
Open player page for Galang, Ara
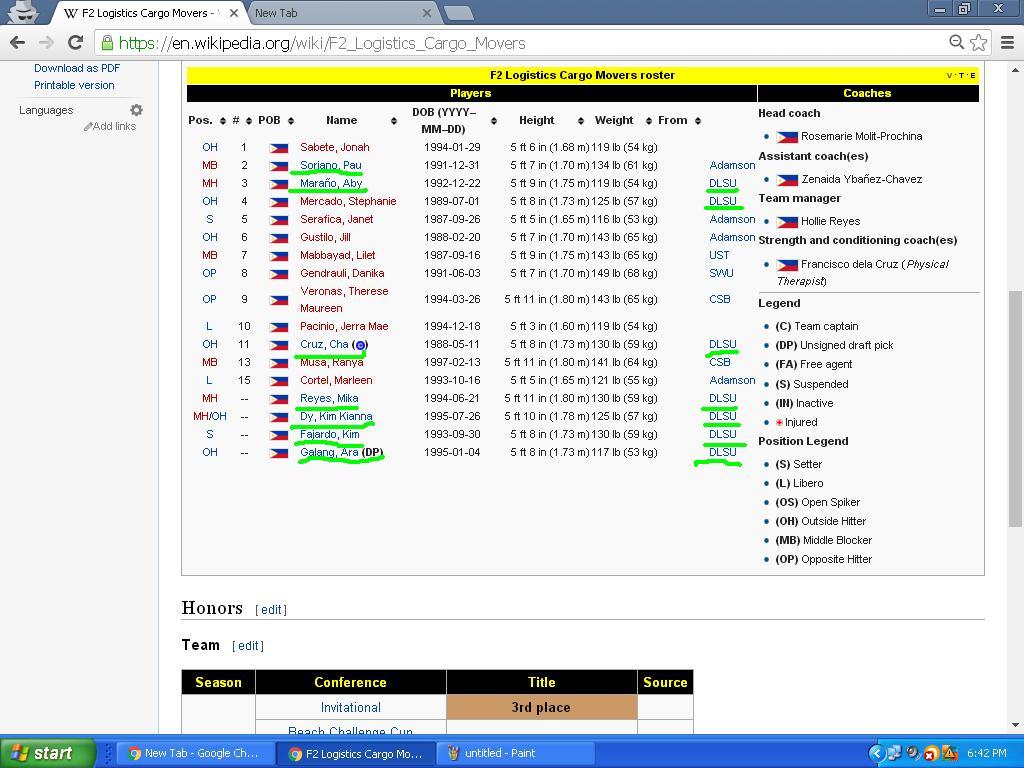[329, 452]
